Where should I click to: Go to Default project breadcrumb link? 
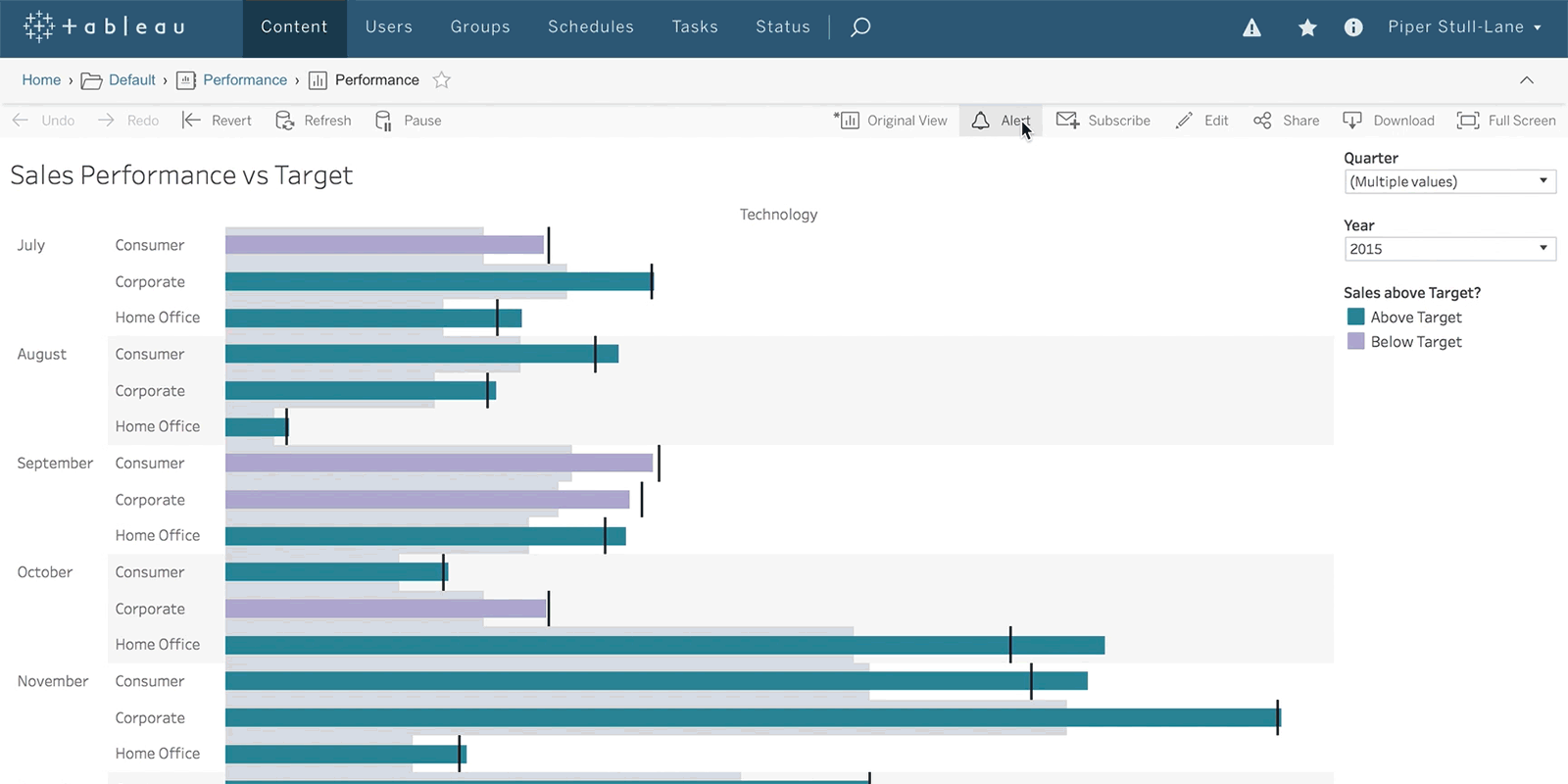coord(132,80)
